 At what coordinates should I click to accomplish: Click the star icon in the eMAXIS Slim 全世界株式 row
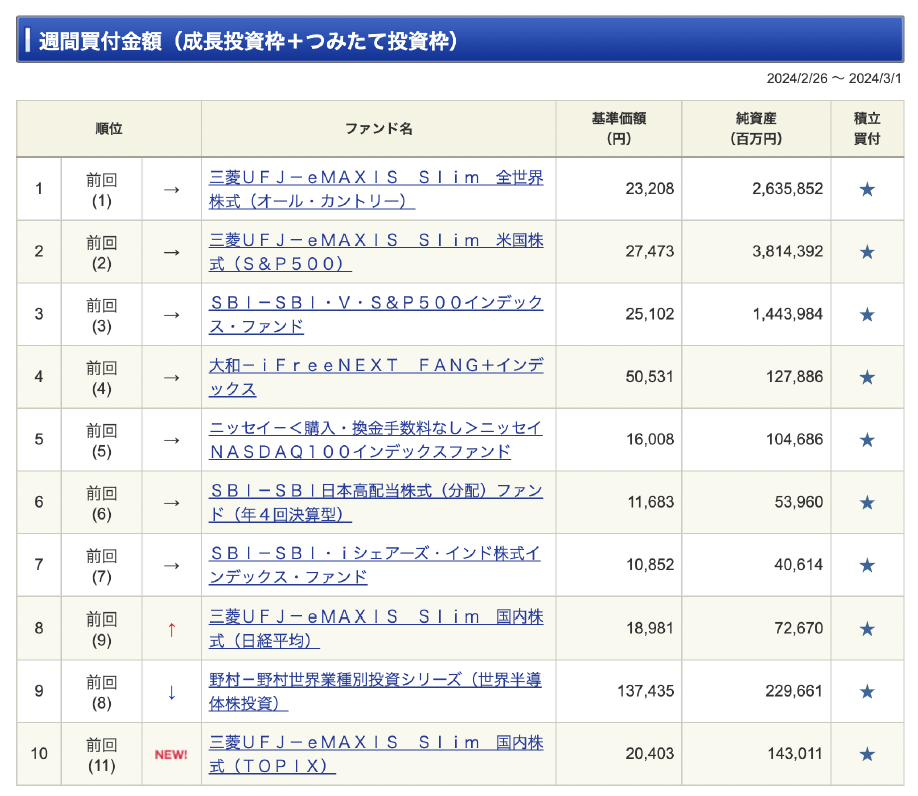click(x=867, y=189)
